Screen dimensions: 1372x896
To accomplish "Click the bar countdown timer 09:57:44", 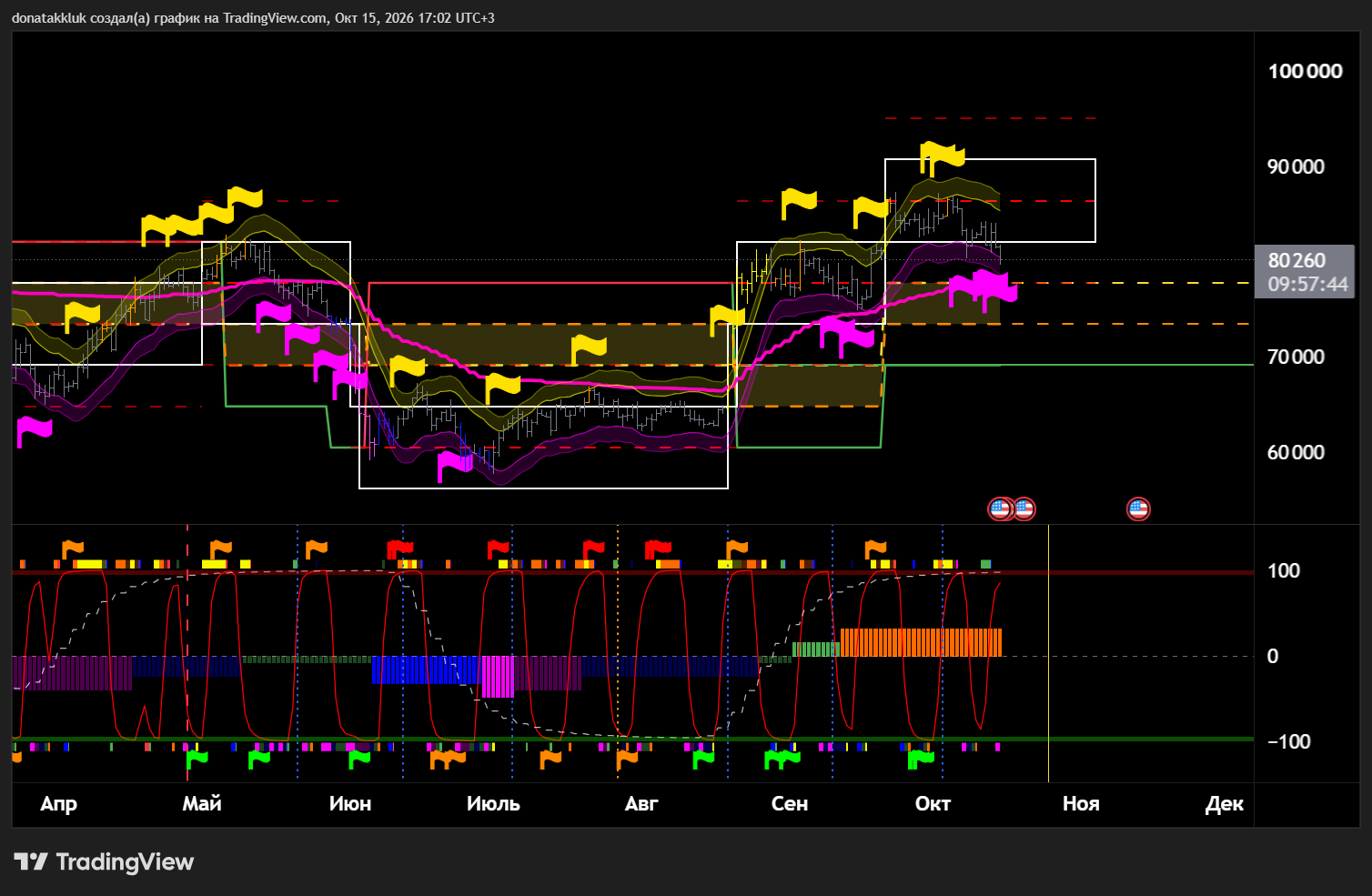I will coord(1307,284).
